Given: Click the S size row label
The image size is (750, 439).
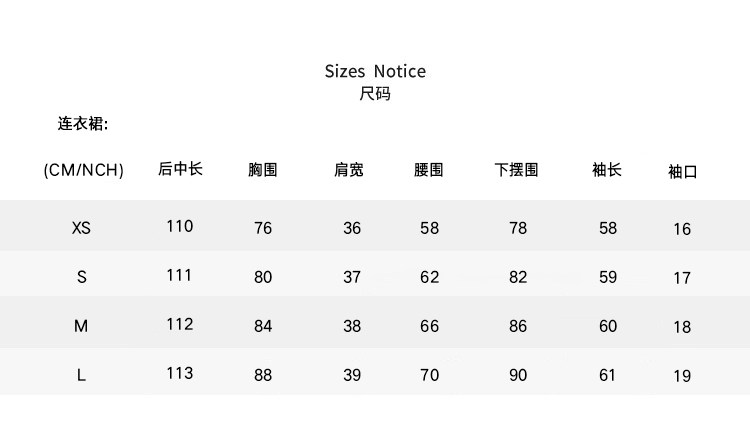Looking at the screenshot, I should [82, 277].
